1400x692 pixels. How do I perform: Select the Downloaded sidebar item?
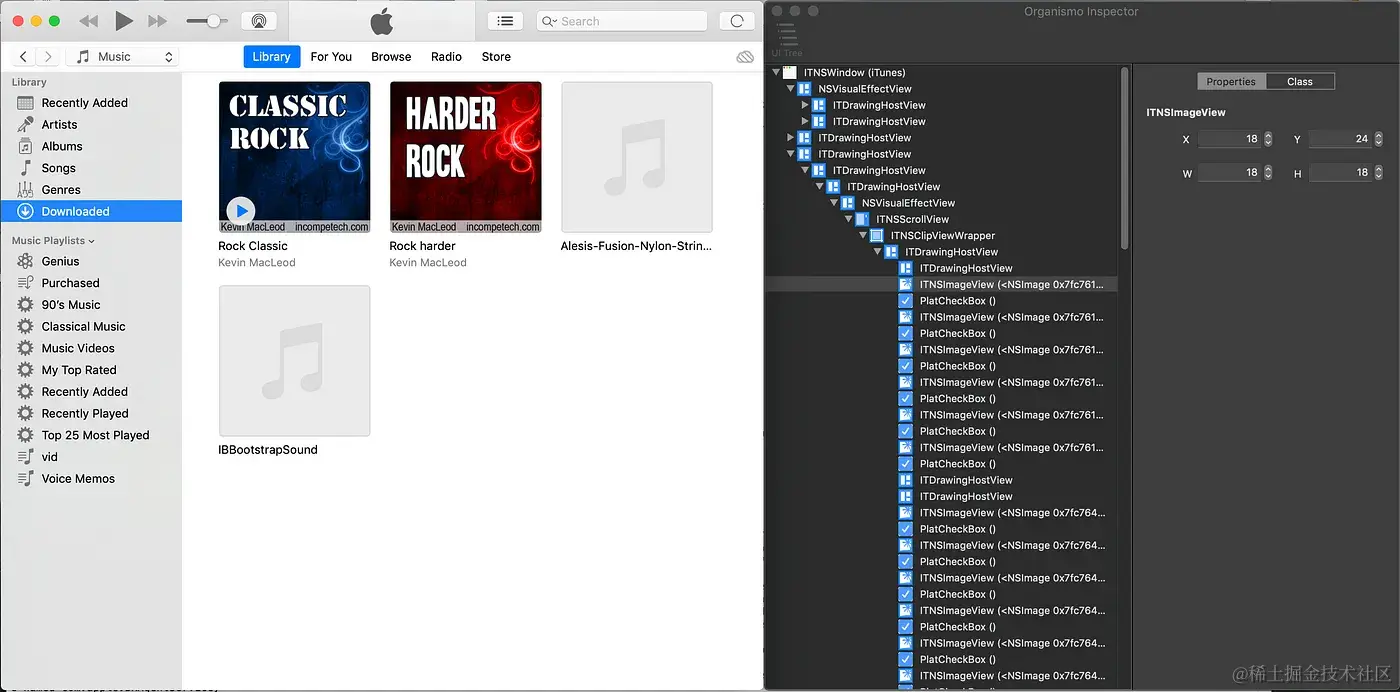point(91,211)
